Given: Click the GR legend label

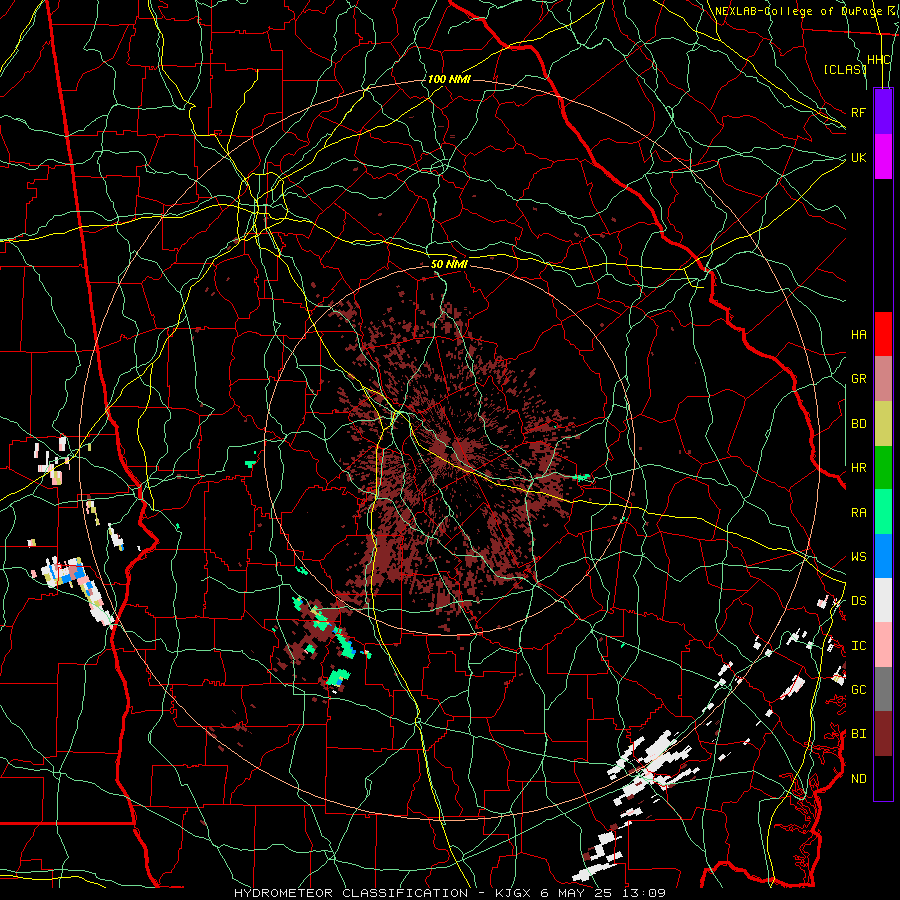Looking at the screenshot, I should point(858,379).
